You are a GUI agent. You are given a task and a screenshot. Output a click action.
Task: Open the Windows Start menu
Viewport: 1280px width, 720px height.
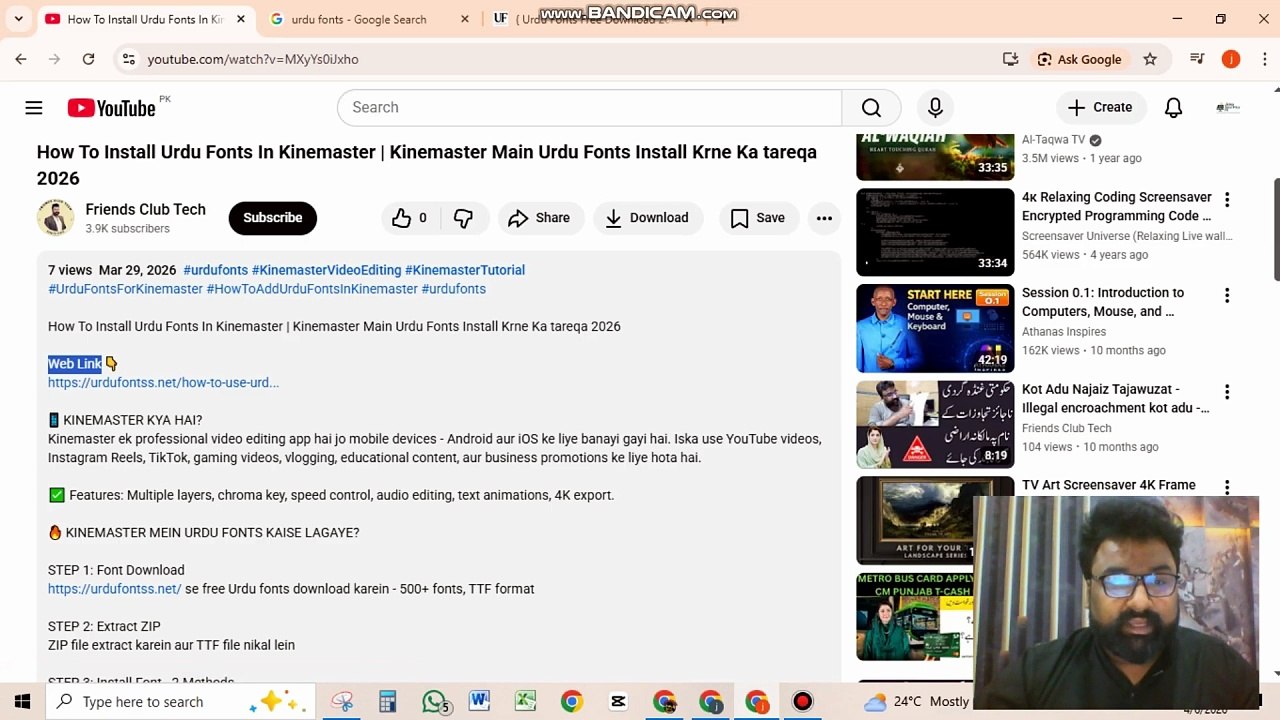22,702
